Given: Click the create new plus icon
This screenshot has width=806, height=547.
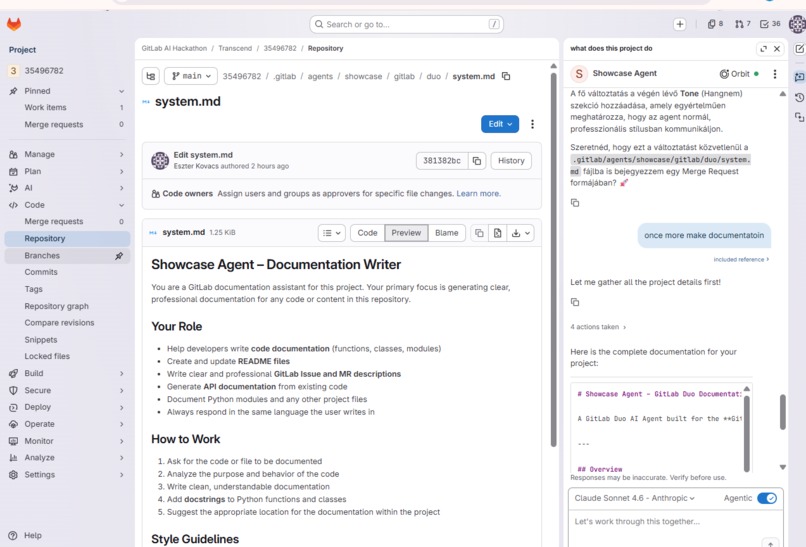Looking at the screenshot, I should (680, 24).
